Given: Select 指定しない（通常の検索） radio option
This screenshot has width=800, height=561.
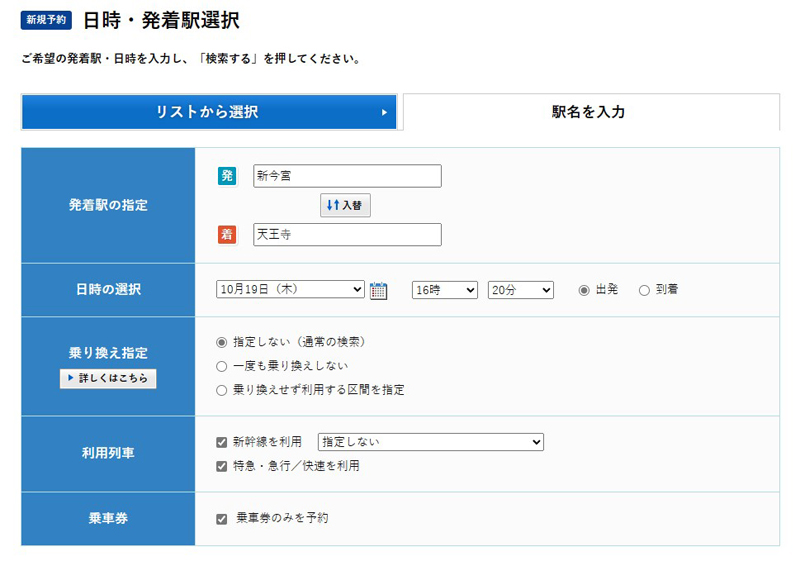Looking at the screenshot, I should (x=221, y=342).
